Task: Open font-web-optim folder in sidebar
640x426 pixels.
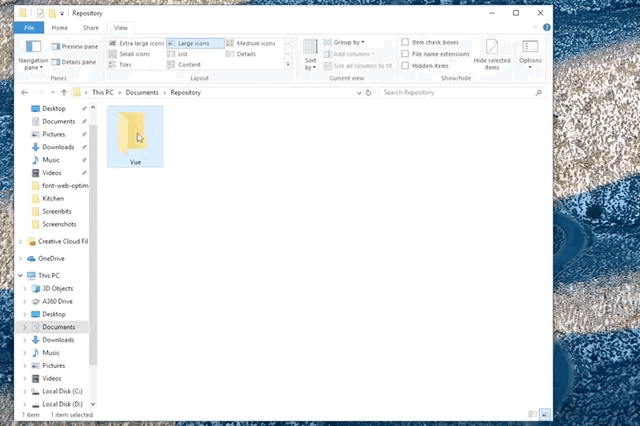Action: pos(65,186)
